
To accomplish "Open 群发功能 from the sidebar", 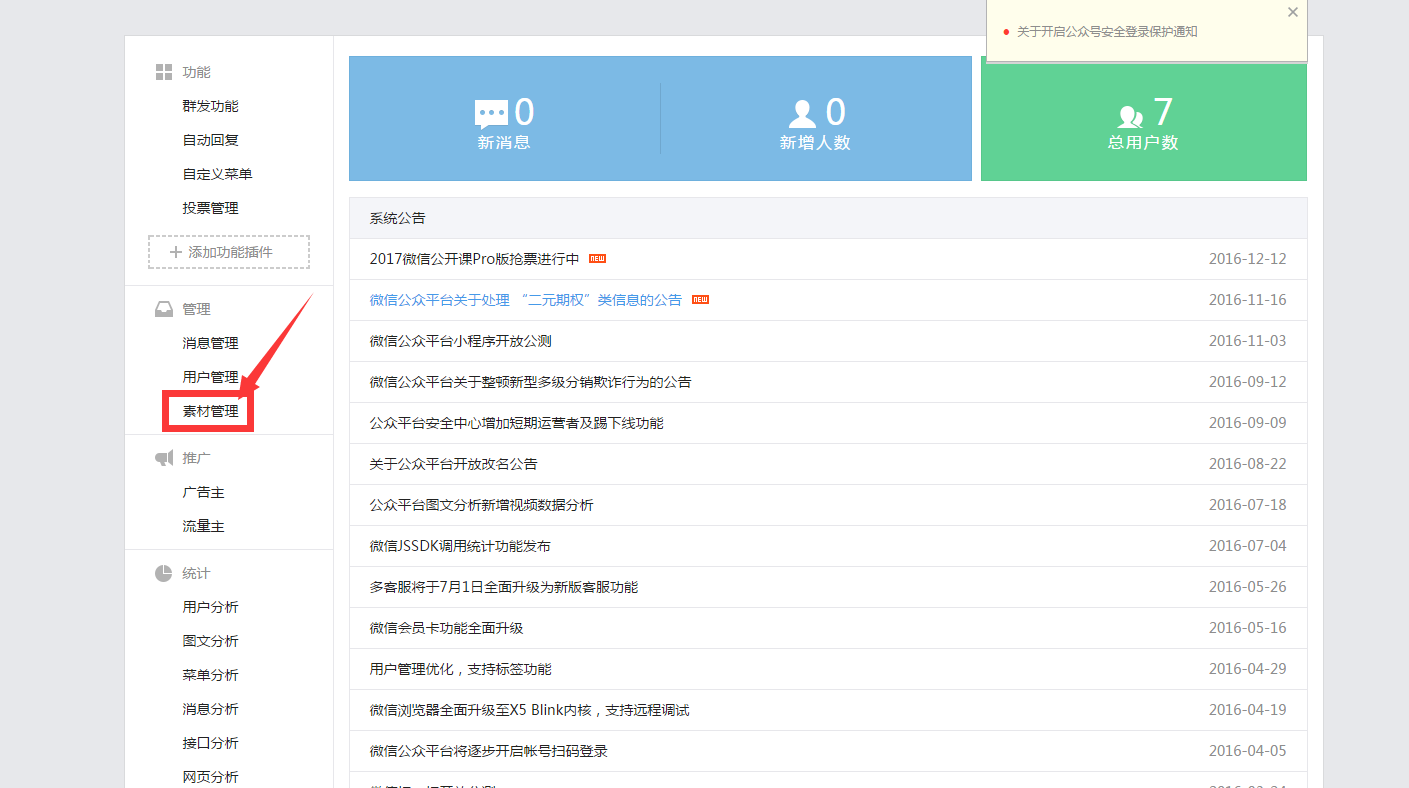I will (210, 106).
